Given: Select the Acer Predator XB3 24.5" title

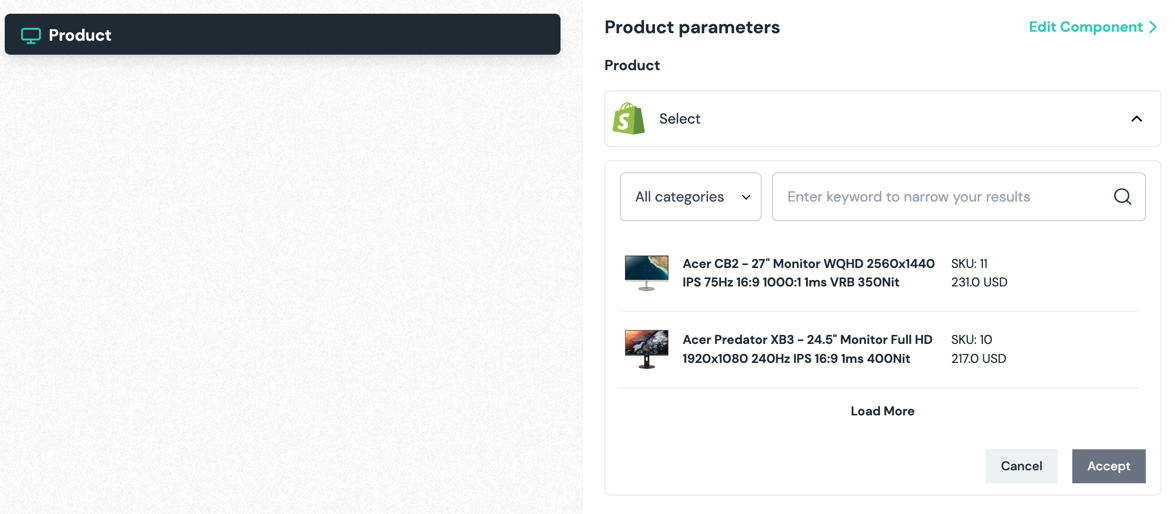Looking at the screenshot, I should (x=807, y=349).
